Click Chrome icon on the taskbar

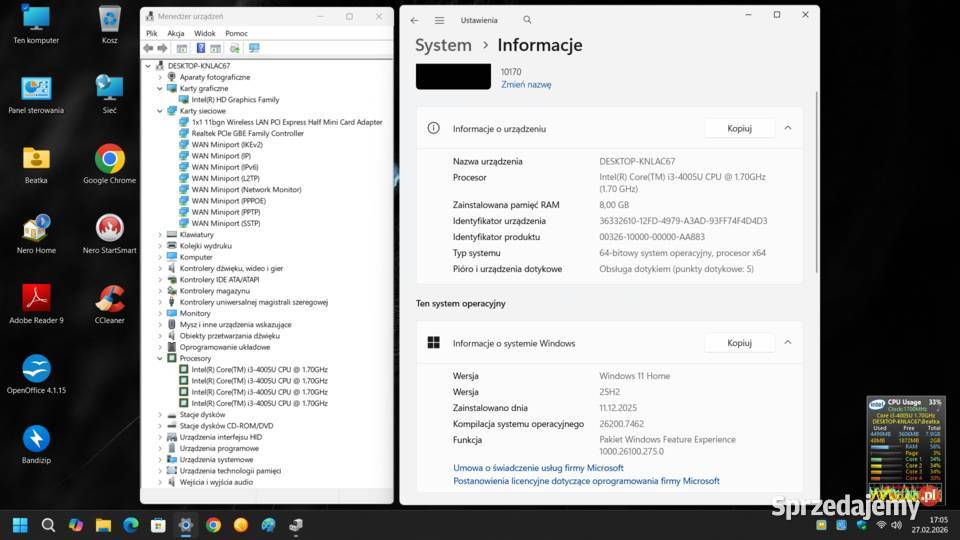213,525
